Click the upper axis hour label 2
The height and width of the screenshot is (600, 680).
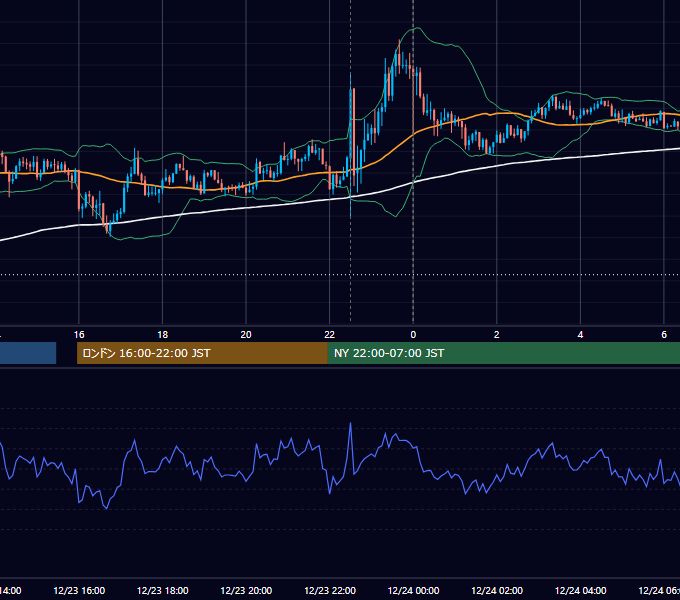click(497, 334)
